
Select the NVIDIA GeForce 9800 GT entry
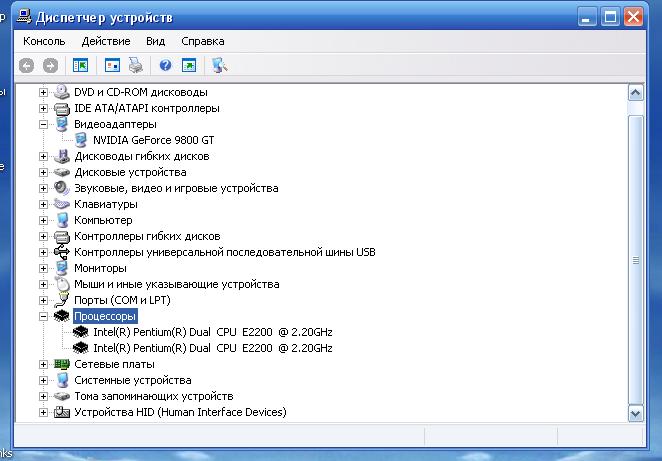pos(154,140)
